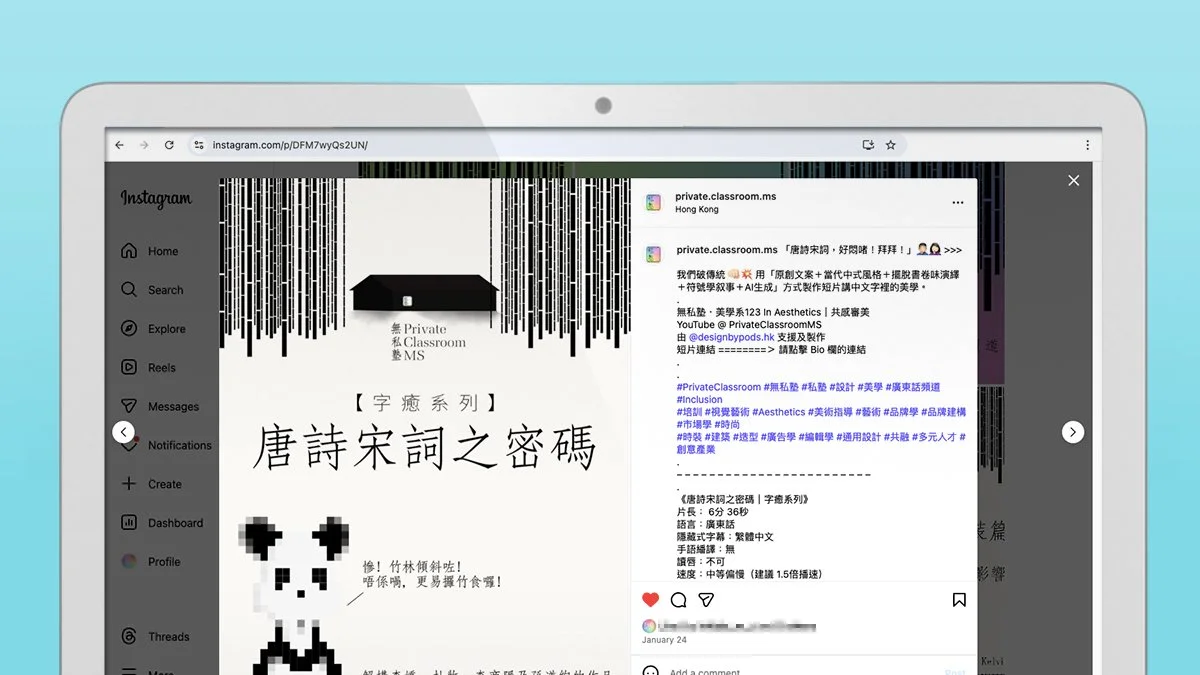Open browser three-dot menu
The image size is (1200, 675).
click(1087, 145)
